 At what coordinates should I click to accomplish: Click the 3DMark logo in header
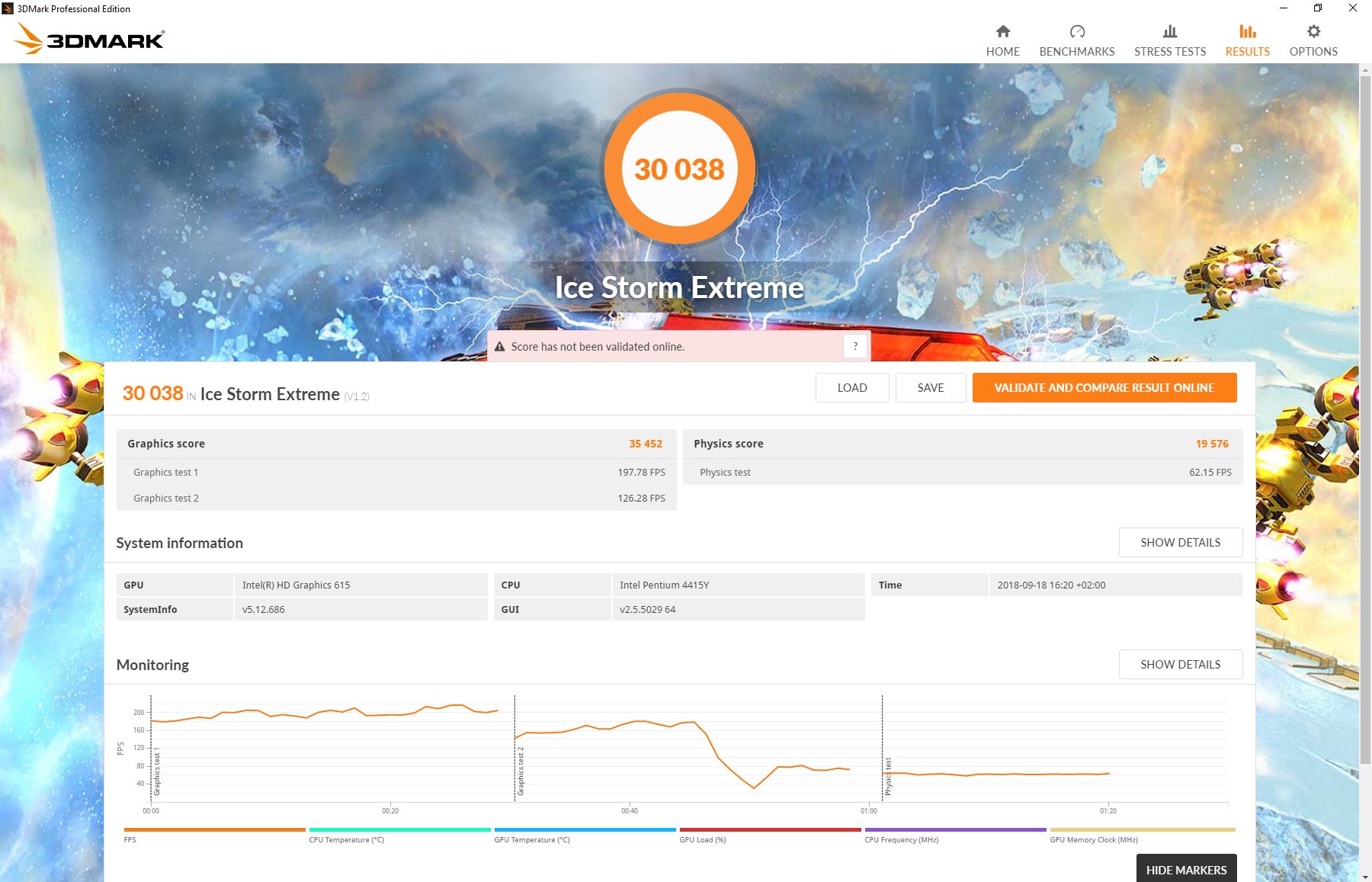[x=89, y=38]
